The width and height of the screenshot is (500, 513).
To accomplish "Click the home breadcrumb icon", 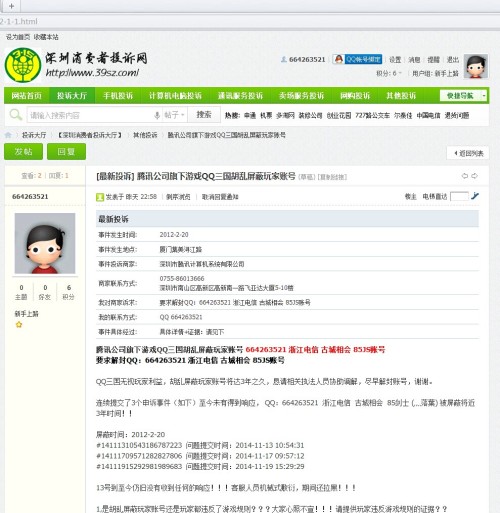I will pyautogui.click(x=8, y=135).
